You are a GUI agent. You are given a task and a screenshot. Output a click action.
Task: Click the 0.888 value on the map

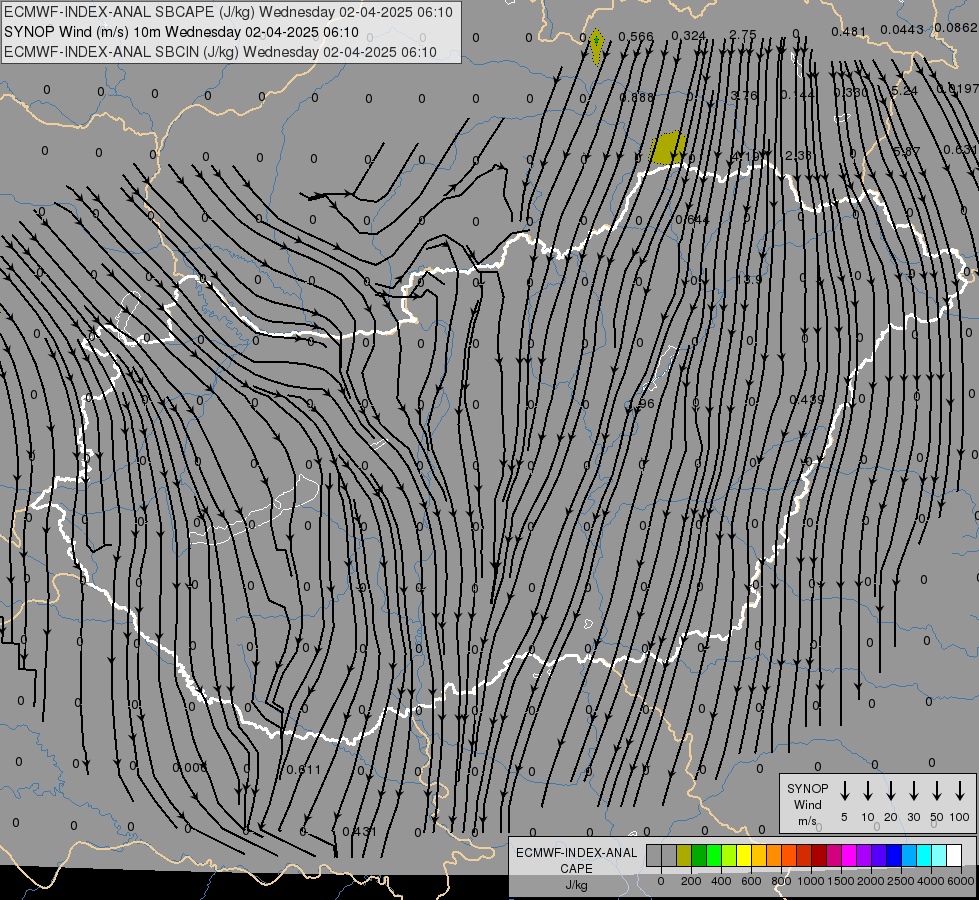(637, 97)
